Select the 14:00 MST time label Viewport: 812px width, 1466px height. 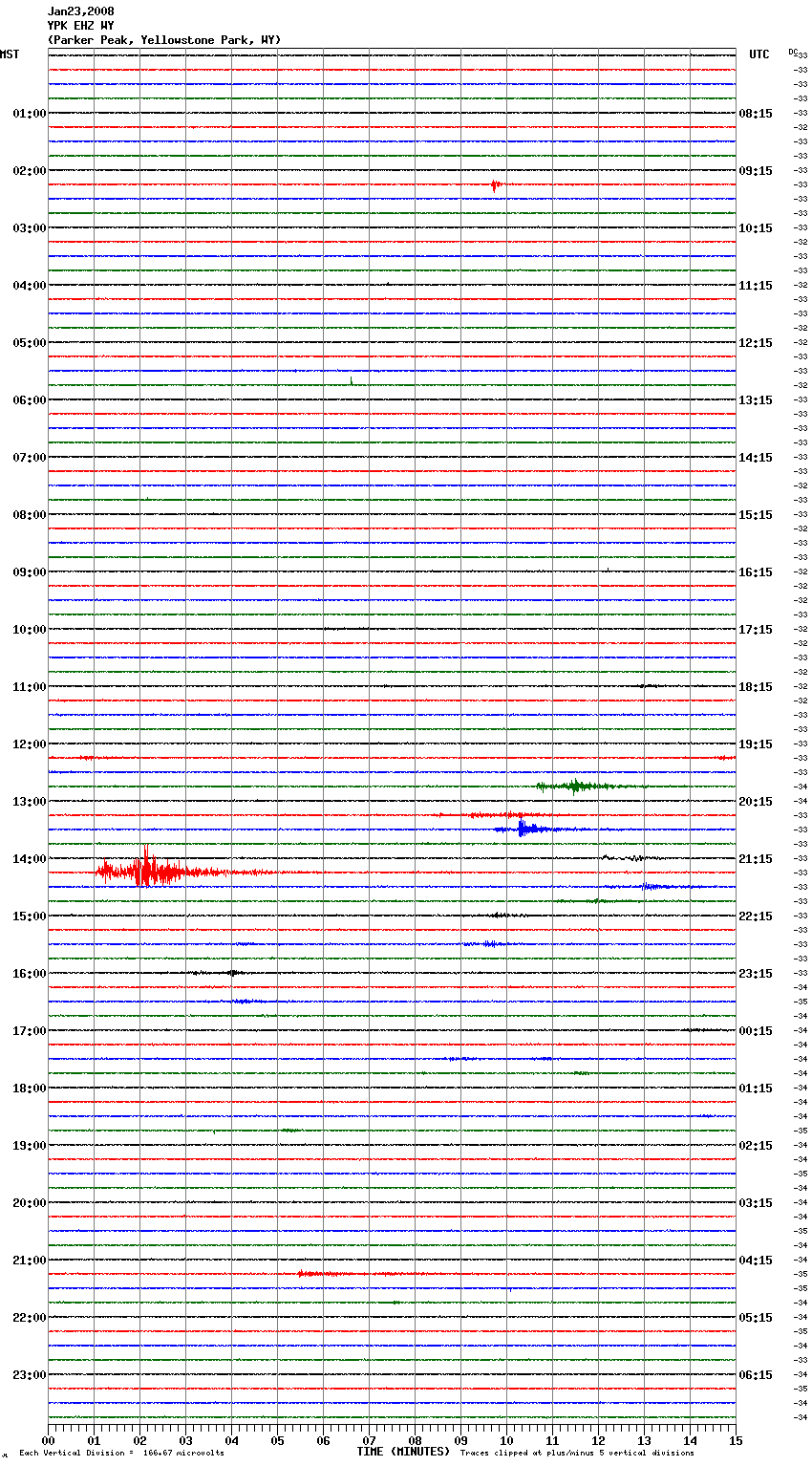30,859
